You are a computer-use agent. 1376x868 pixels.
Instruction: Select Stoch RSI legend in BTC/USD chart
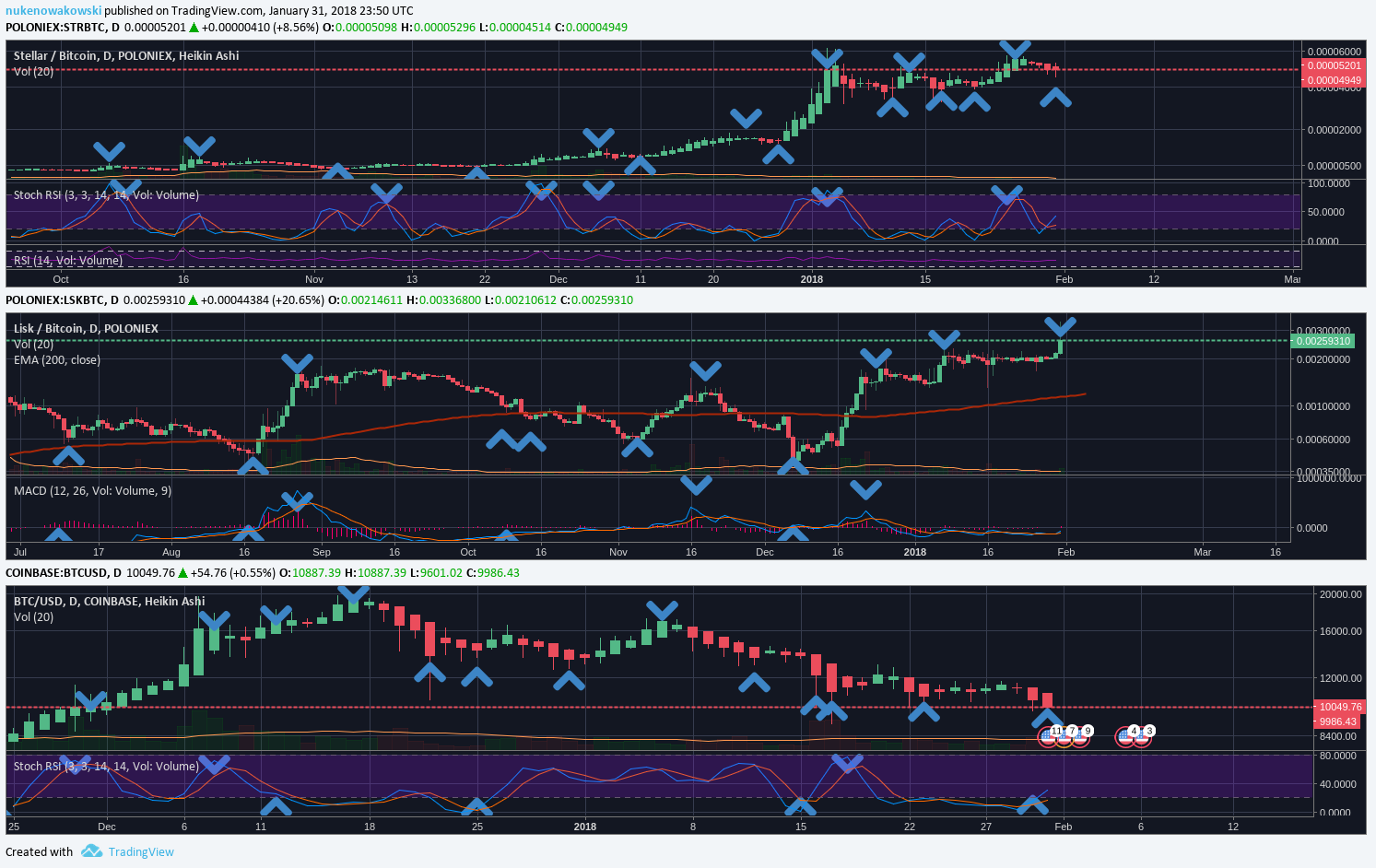pyautogui.click(x=106, y=766)
